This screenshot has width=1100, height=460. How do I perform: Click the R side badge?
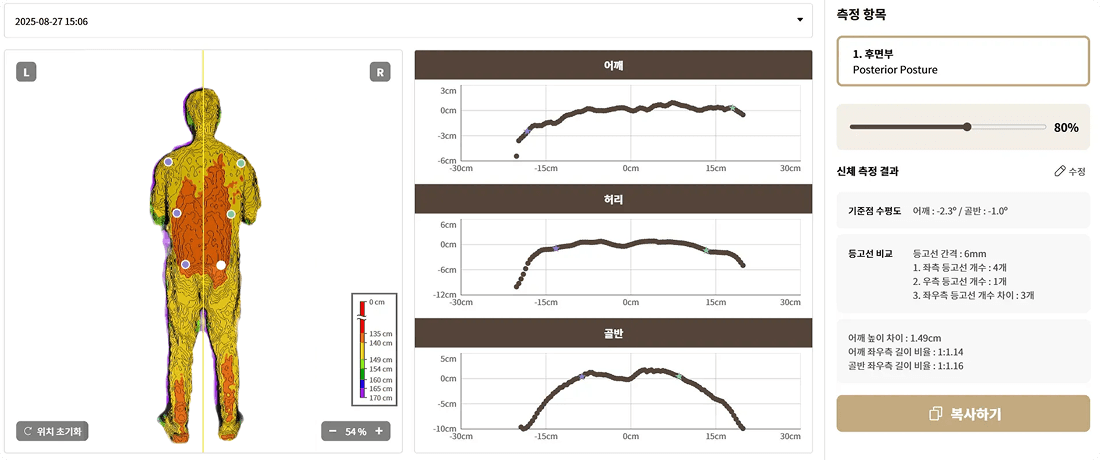pyautogui.click(x=379, y=71)
